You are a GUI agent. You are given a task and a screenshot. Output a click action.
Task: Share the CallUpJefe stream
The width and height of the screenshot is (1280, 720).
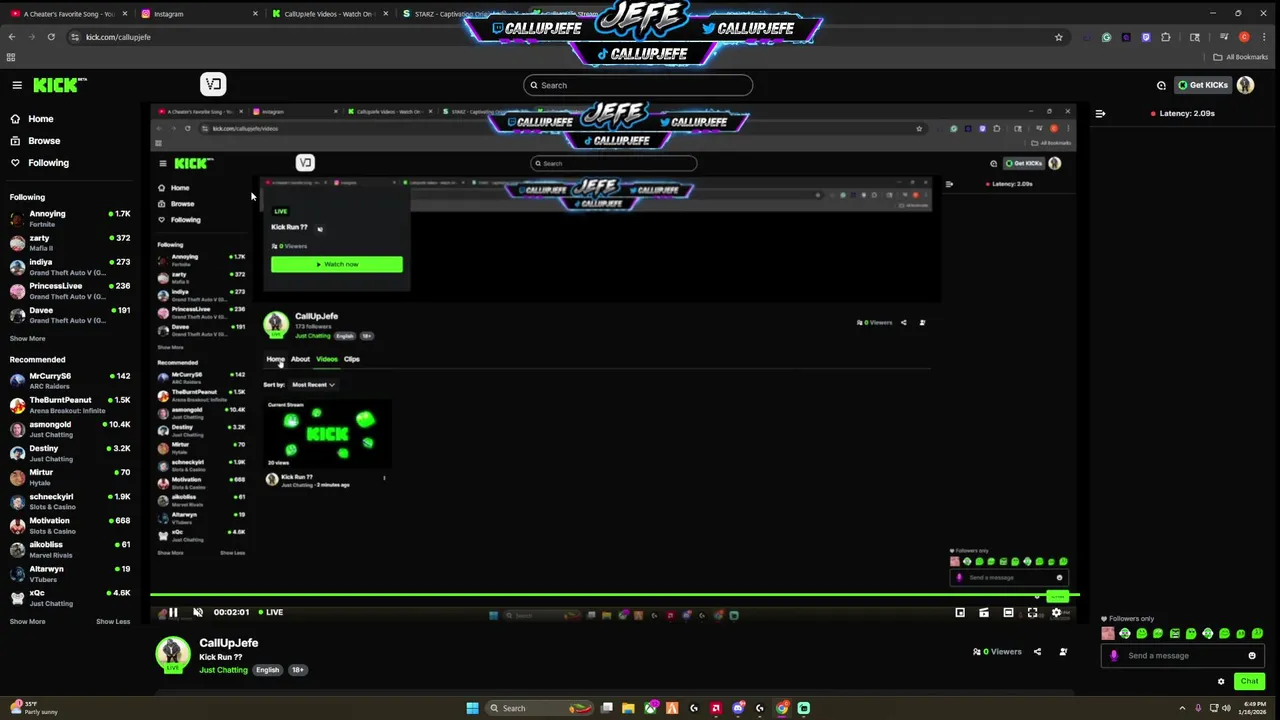tap(1037, 652)
